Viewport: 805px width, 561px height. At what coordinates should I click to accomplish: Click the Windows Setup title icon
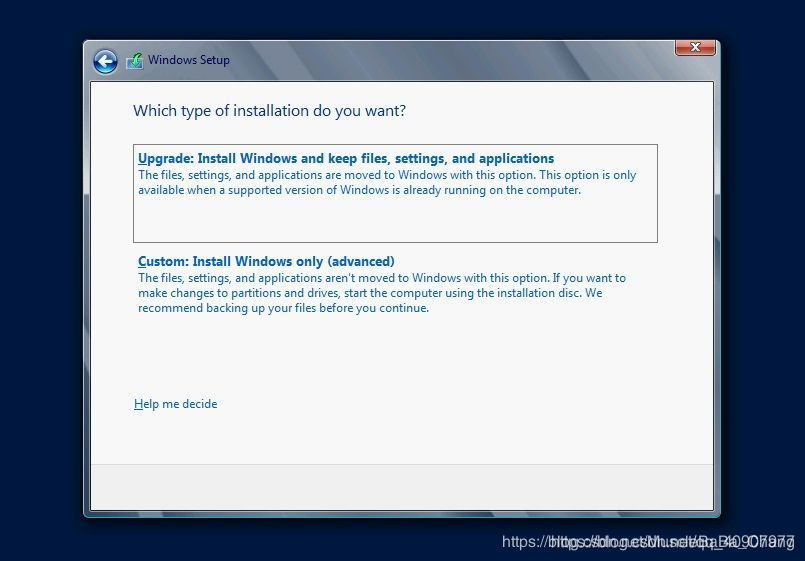(135, 61)
